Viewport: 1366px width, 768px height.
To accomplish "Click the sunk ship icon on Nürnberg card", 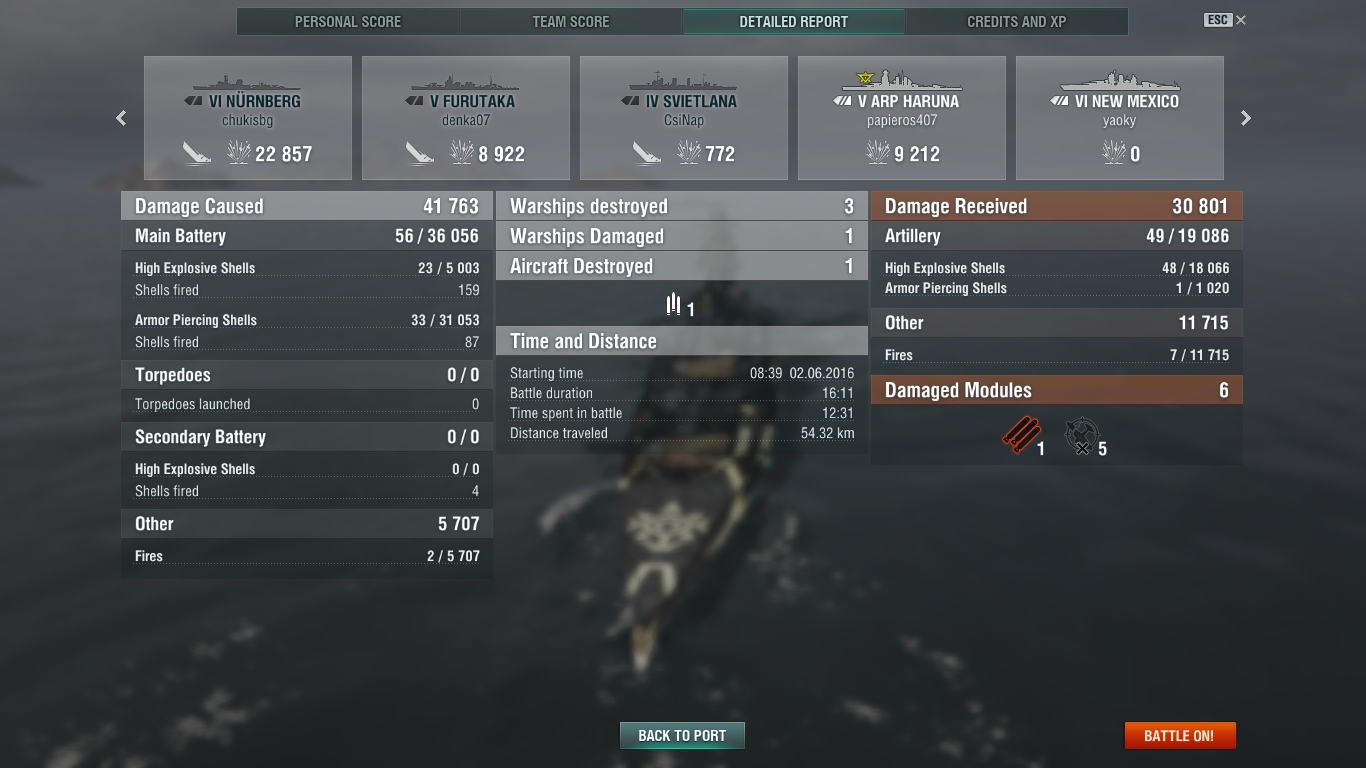I will (197, 153).
